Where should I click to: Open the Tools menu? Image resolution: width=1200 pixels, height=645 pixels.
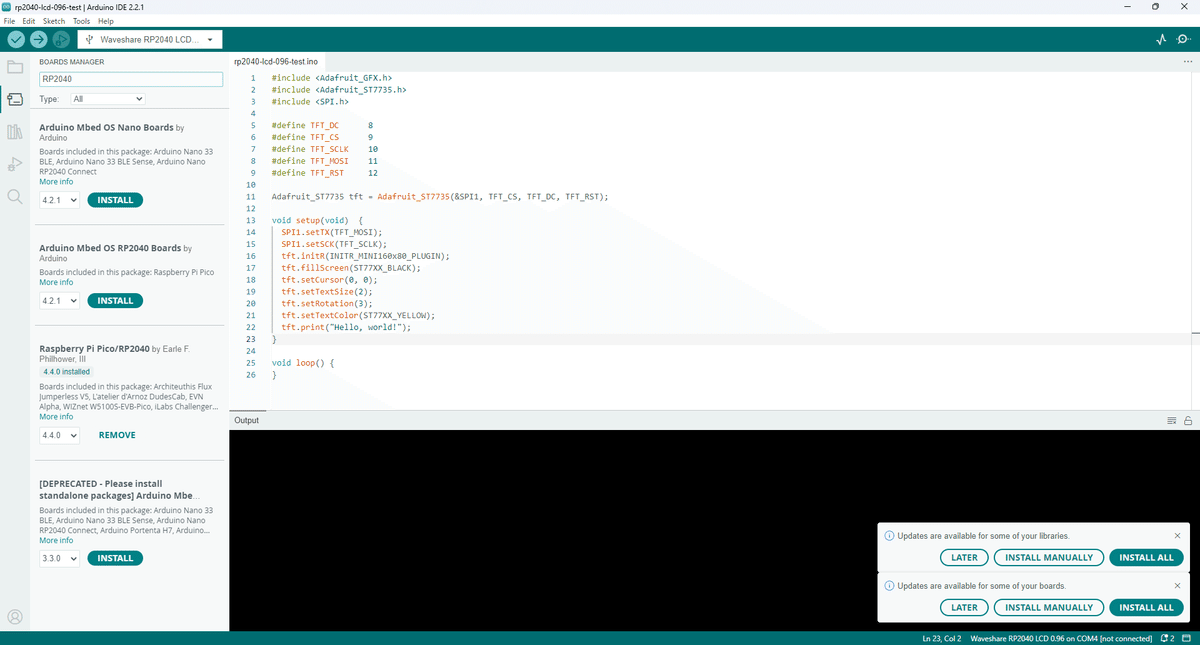pyautogui.click(x=81, y=21)
